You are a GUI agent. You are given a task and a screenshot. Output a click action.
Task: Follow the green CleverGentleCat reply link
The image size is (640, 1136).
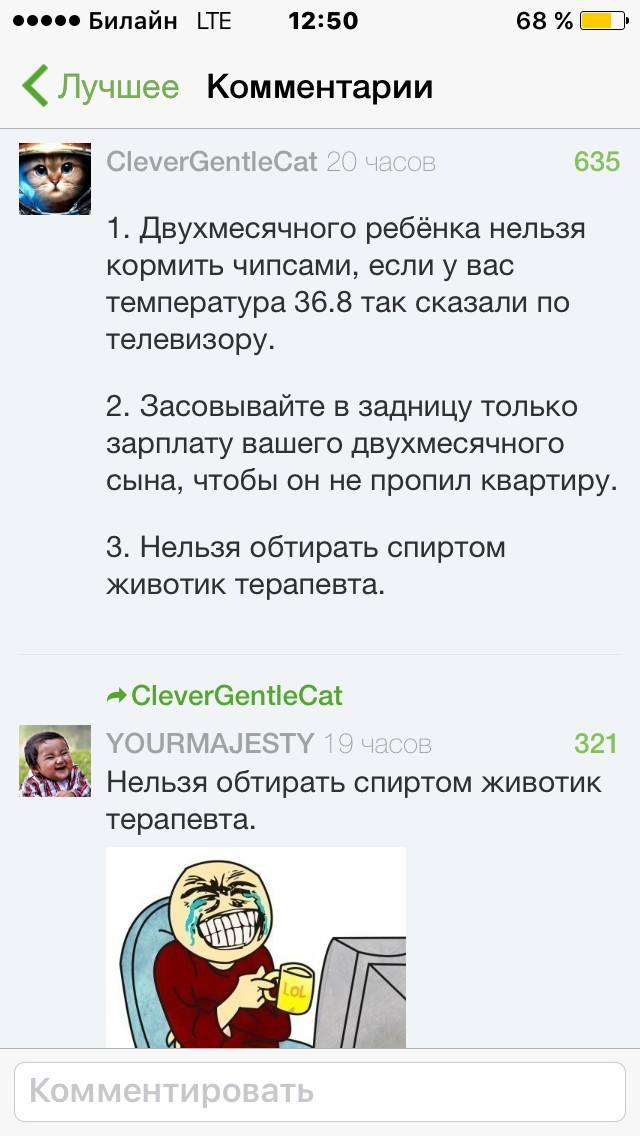[x=237, y=696]
